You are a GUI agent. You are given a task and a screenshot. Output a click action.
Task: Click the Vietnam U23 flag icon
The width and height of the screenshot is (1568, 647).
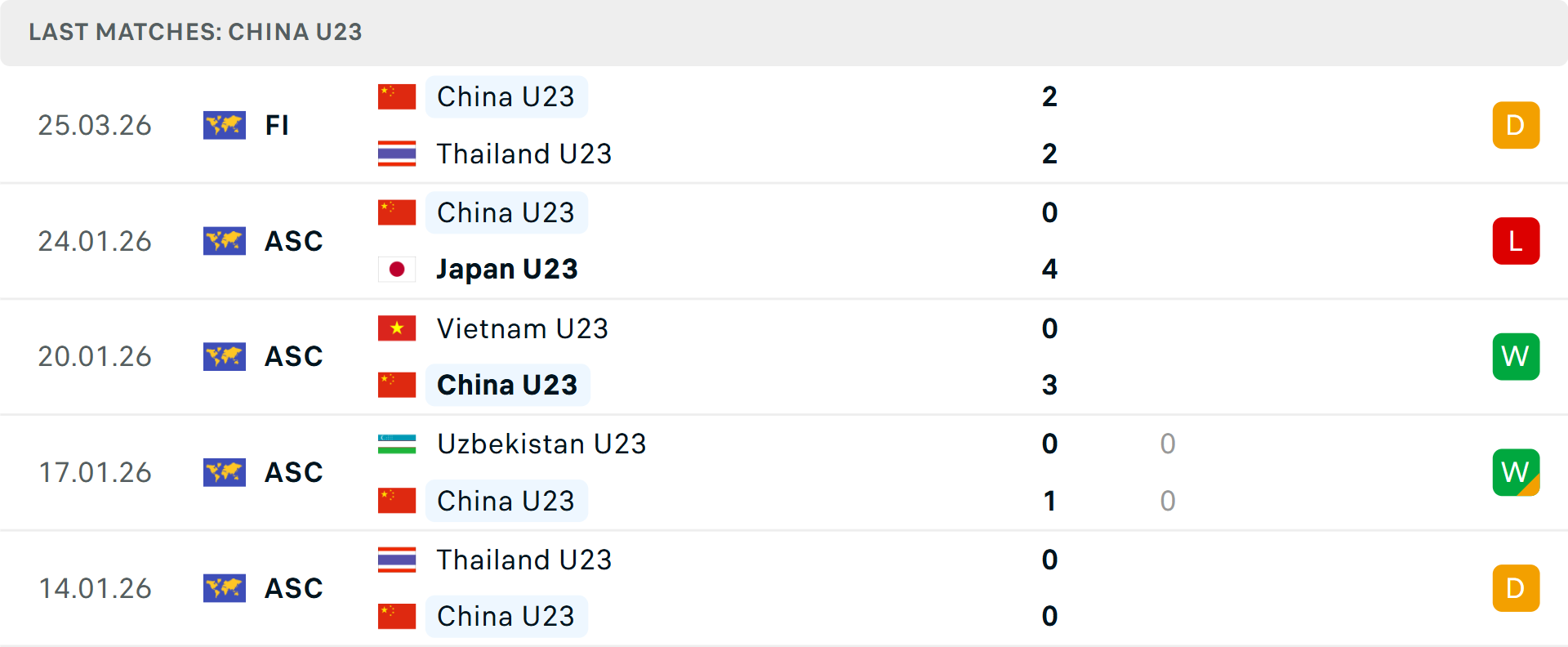[x=397, y=328]
